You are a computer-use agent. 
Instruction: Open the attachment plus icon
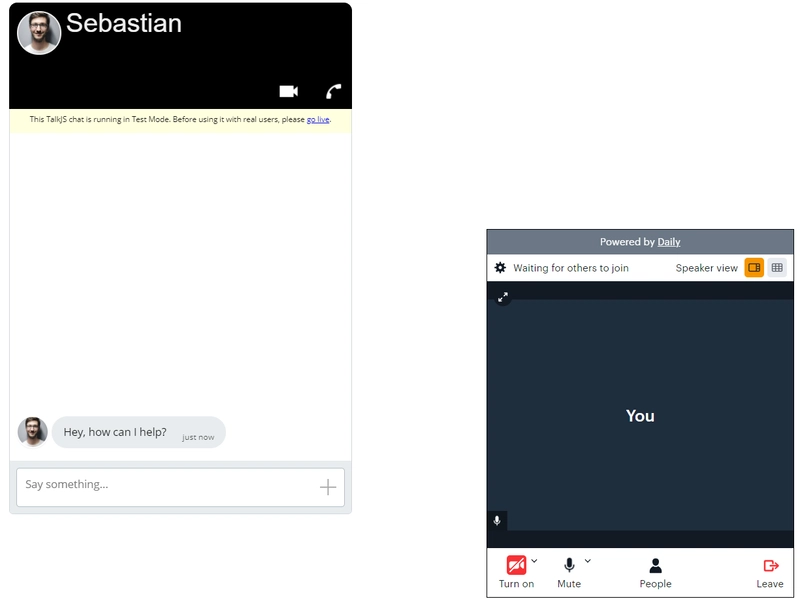pyautogui.click(x=327, y=487)
